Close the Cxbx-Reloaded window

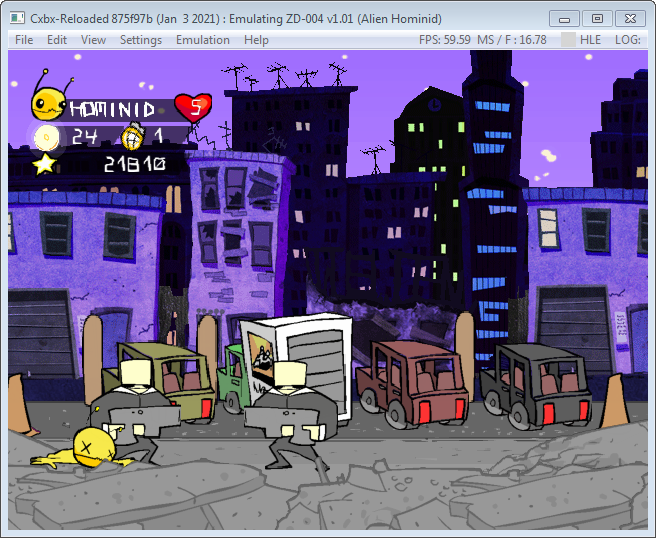click(630, 19)
